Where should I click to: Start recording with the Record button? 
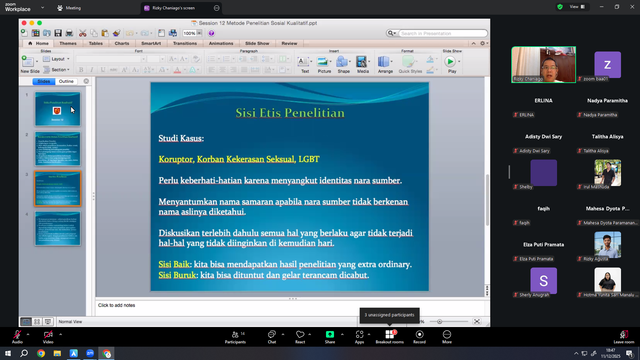[x=419, y=337]
